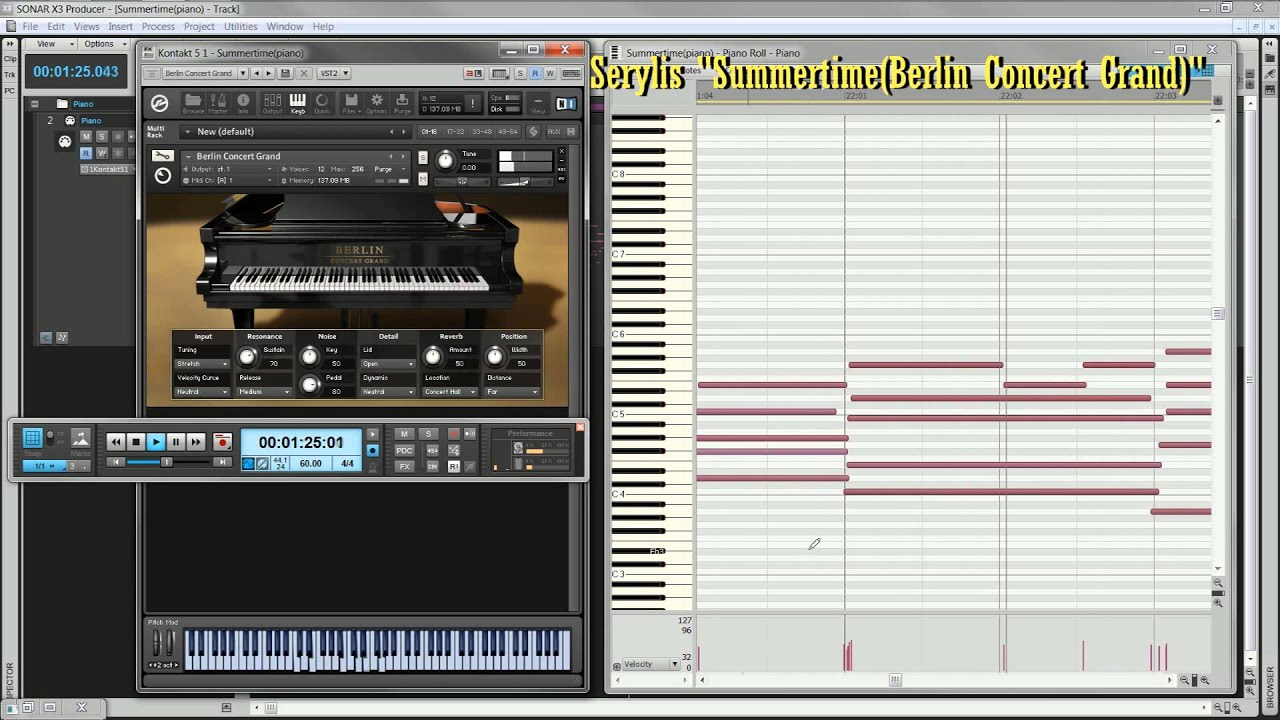Open Kontakt Output mixer
The width and height of the screenshot is (1280, 720).
tap(272, 102)
